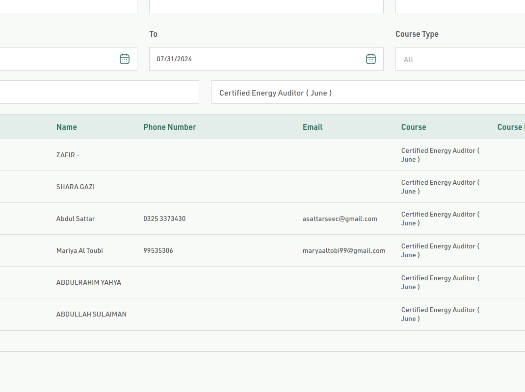Select the Mariya Al Toubi name cell
Screen dimensions: 525x392
[80, 250]
